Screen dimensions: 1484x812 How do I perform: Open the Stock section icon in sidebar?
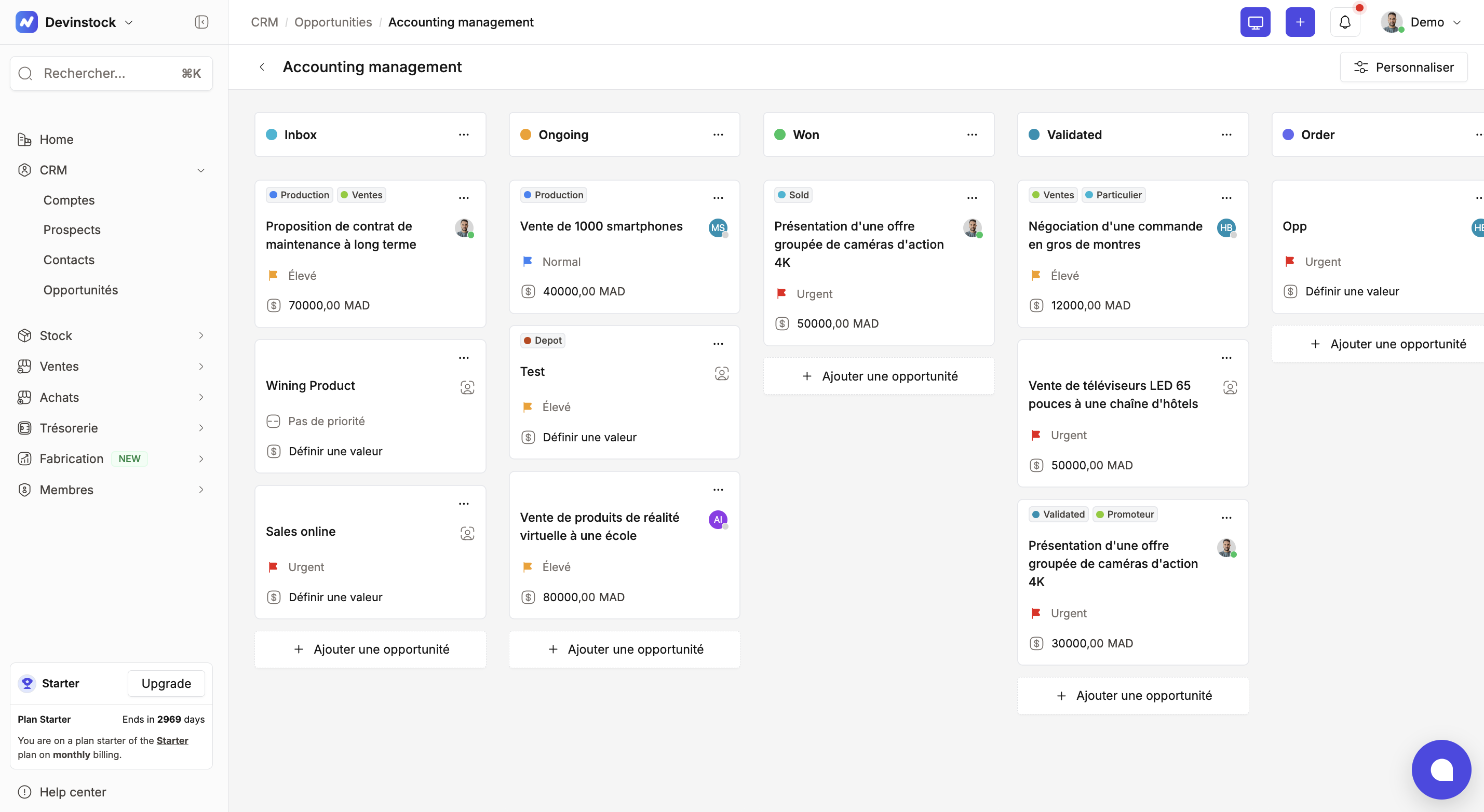coord(25,335)
